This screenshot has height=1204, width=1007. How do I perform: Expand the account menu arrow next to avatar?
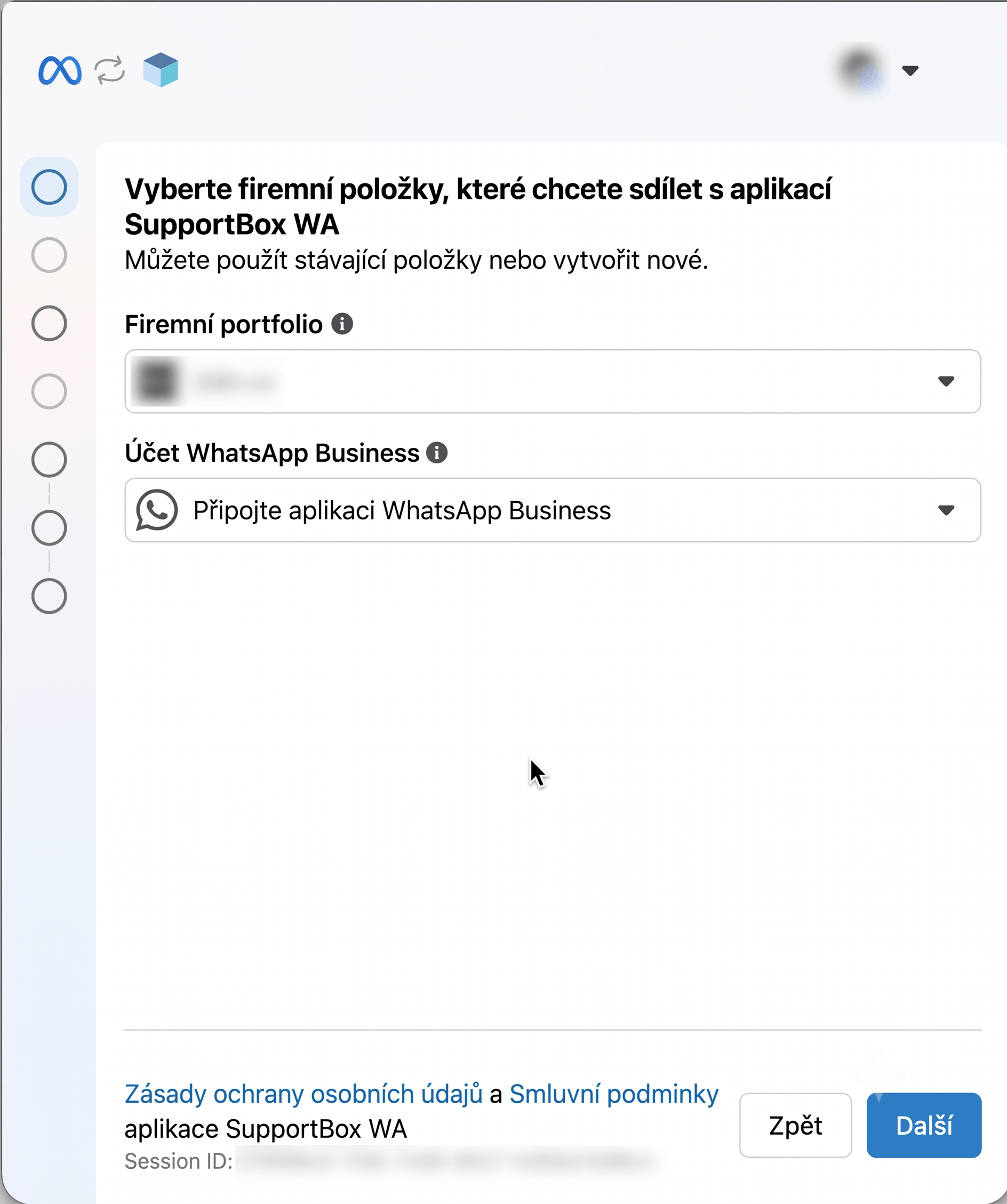pyautogui.click(x=910, y=70)
